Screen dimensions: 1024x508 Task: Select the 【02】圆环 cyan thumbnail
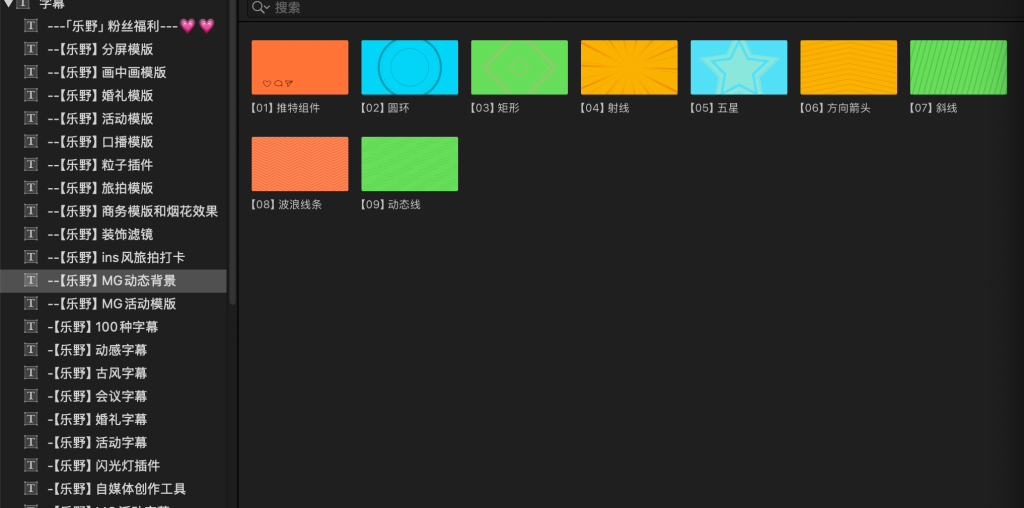coord(409,67)
